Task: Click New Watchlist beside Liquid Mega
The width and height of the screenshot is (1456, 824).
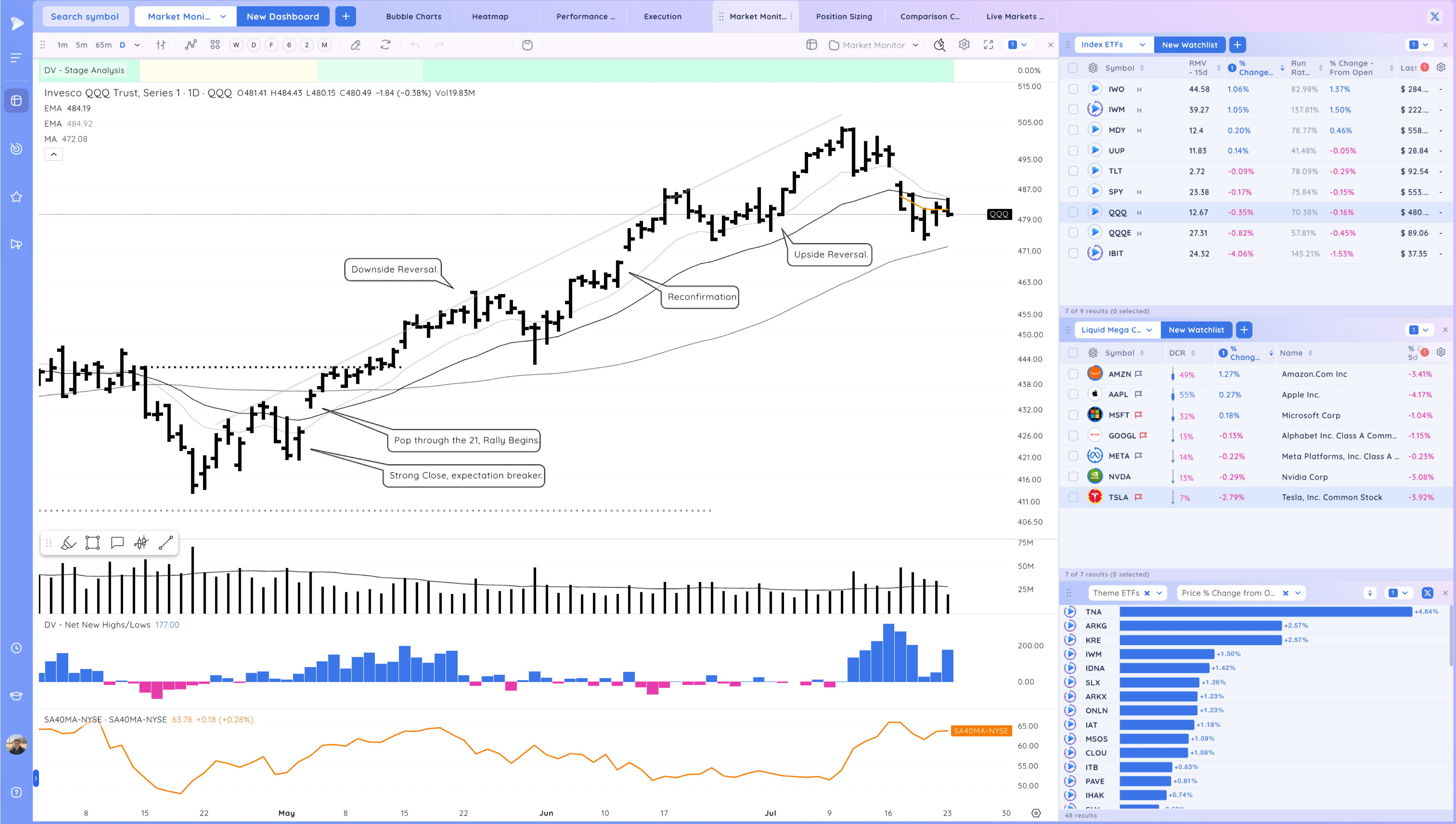Action: (x=1196, y=330)
